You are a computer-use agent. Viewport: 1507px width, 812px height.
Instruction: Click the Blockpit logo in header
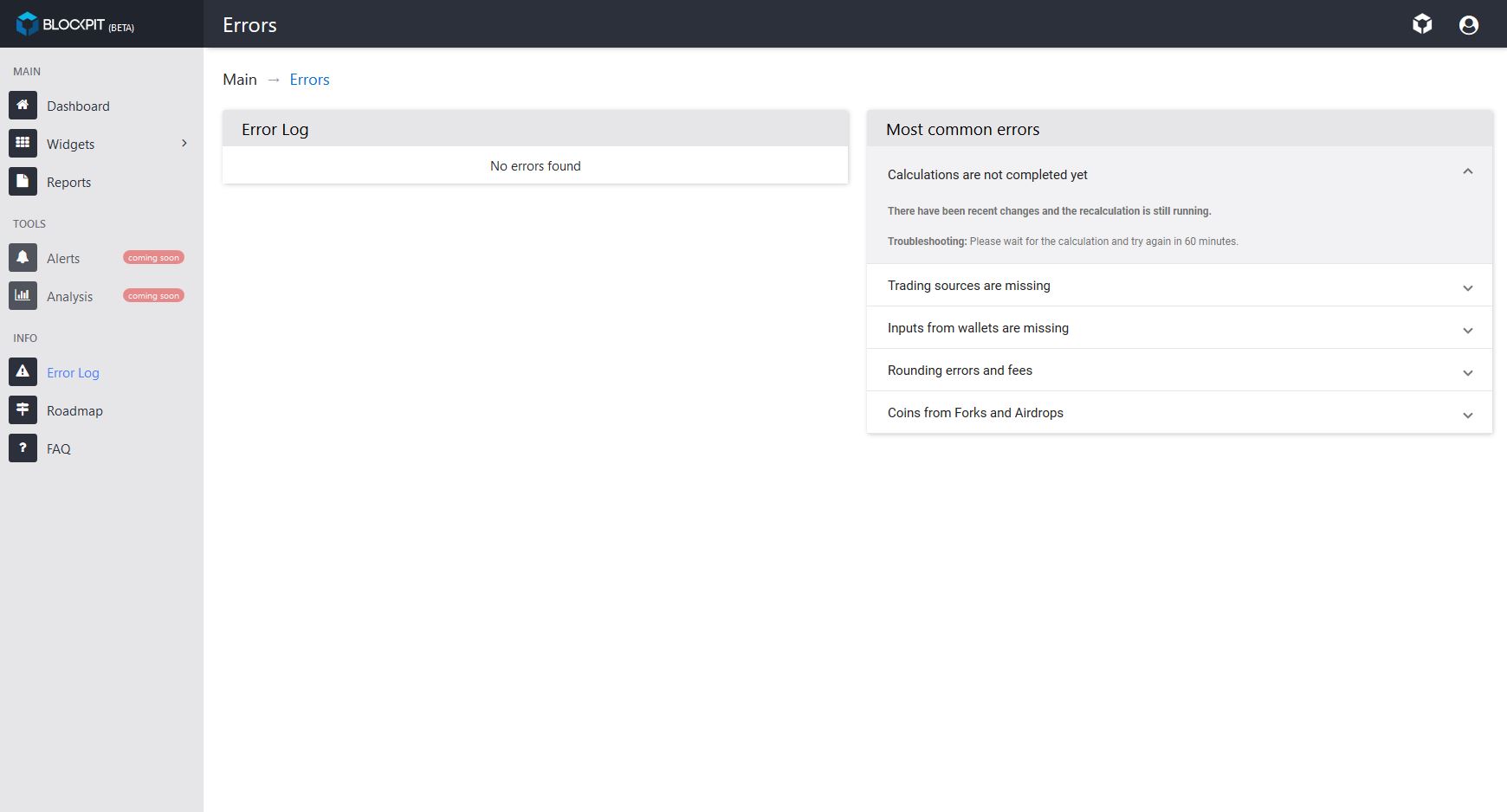[75, 24]
